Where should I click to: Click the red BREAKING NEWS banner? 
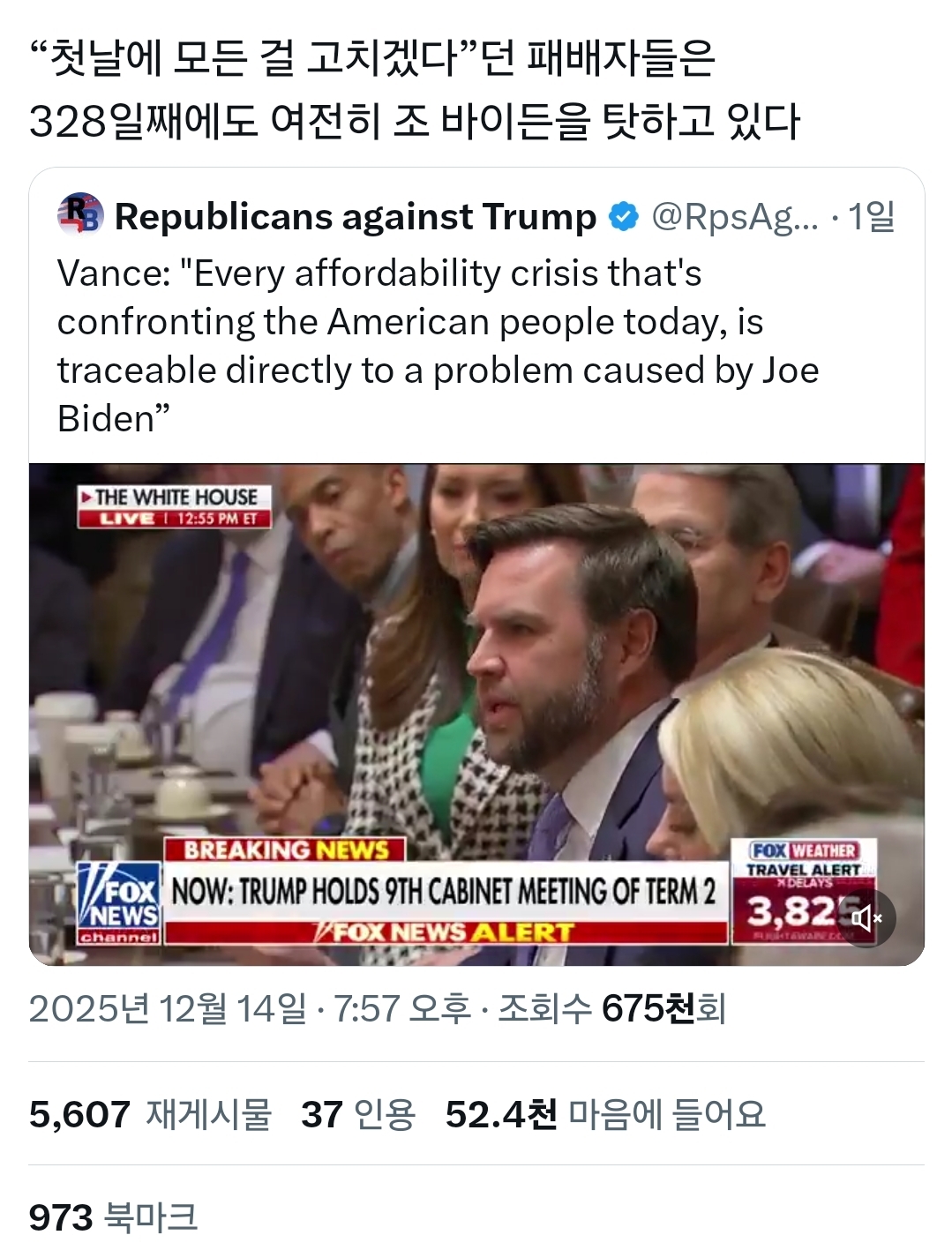[x=285, y=850]
